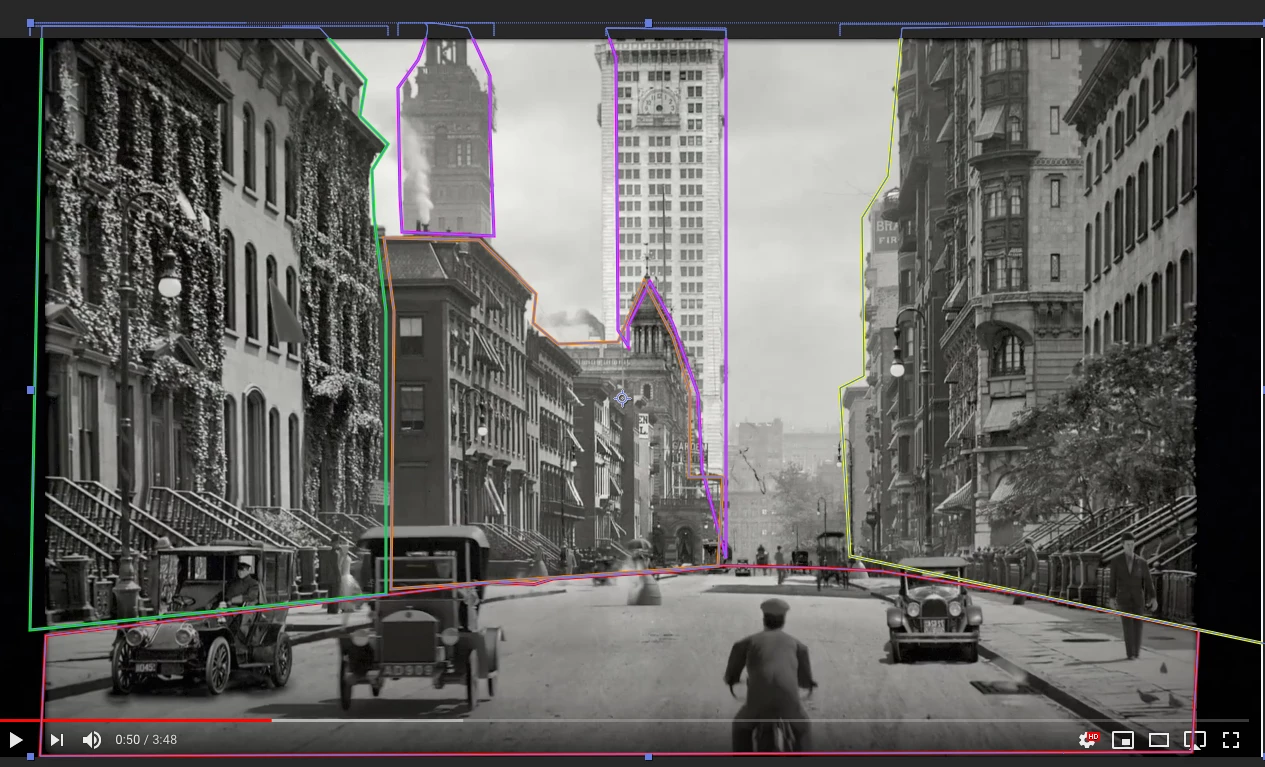Open the HD settings gear menu

[x=1088, y=740]
